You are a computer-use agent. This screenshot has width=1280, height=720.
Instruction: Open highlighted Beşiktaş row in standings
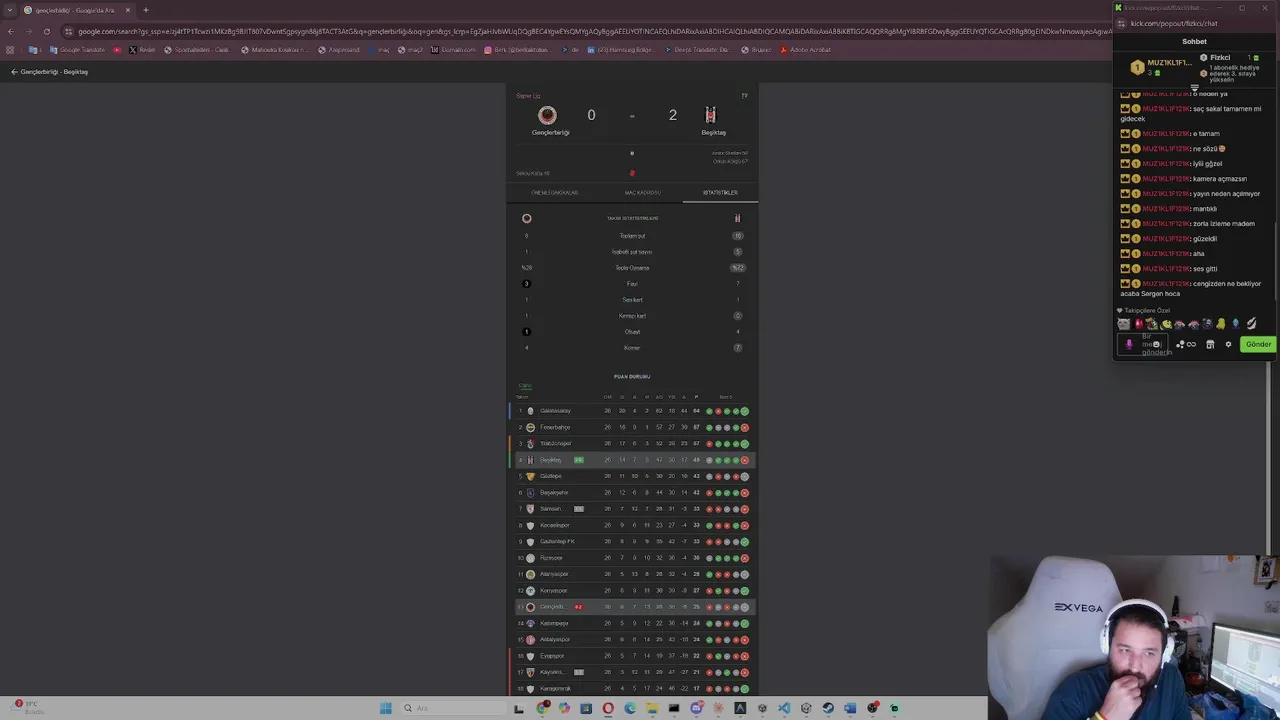point(632,460)
